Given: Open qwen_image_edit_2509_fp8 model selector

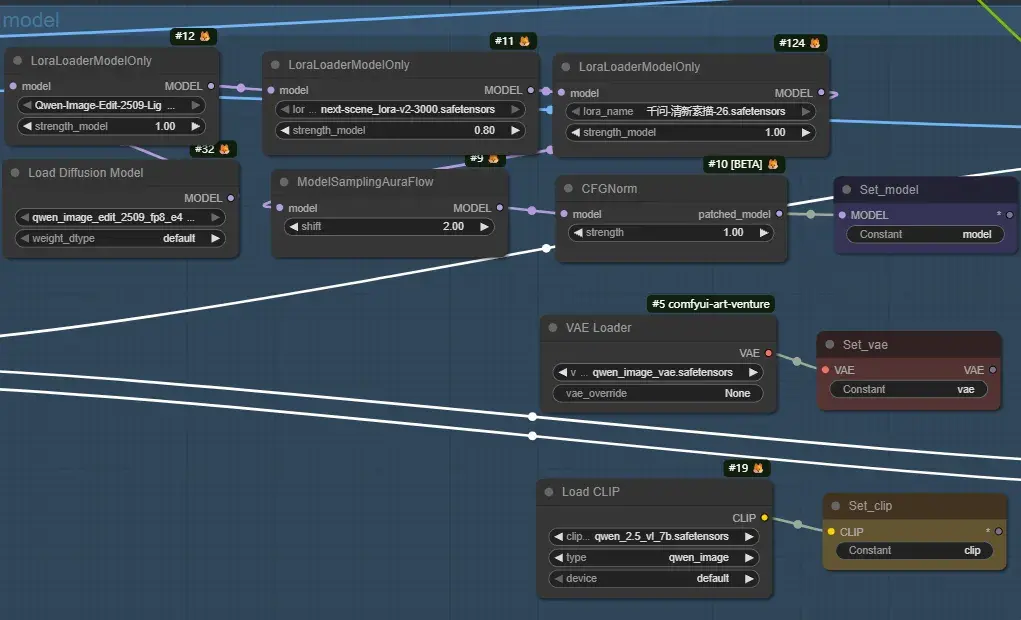Looking at the screenshot, I should [120, 217].
